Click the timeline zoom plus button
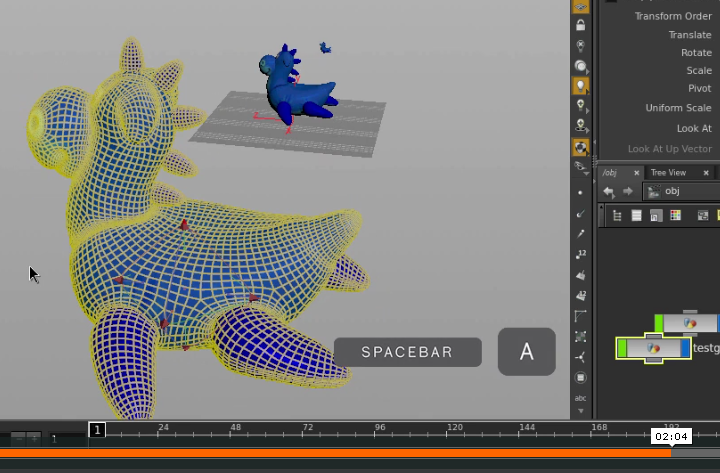 [34, 439]
